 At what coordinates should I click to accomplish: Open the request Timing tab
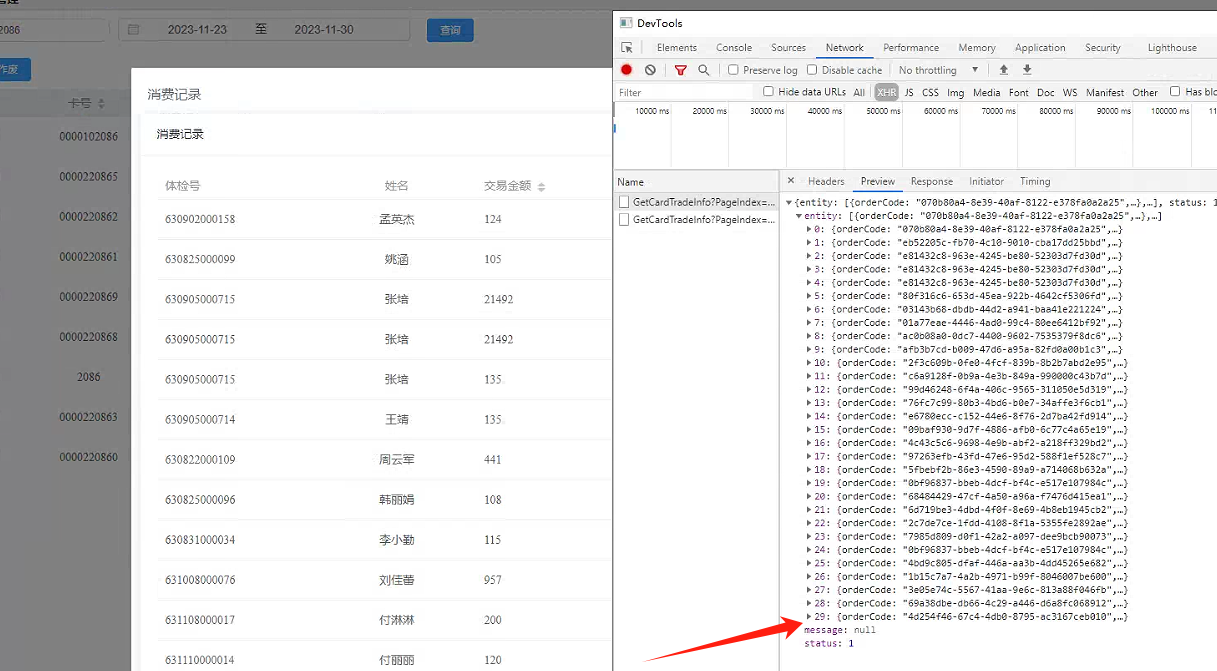point(1035,181)
